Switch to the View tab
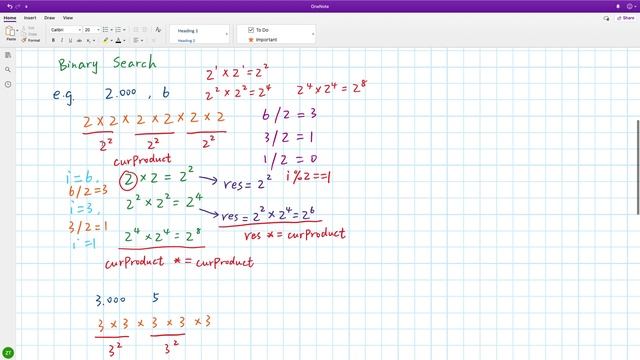 point(68,18)
